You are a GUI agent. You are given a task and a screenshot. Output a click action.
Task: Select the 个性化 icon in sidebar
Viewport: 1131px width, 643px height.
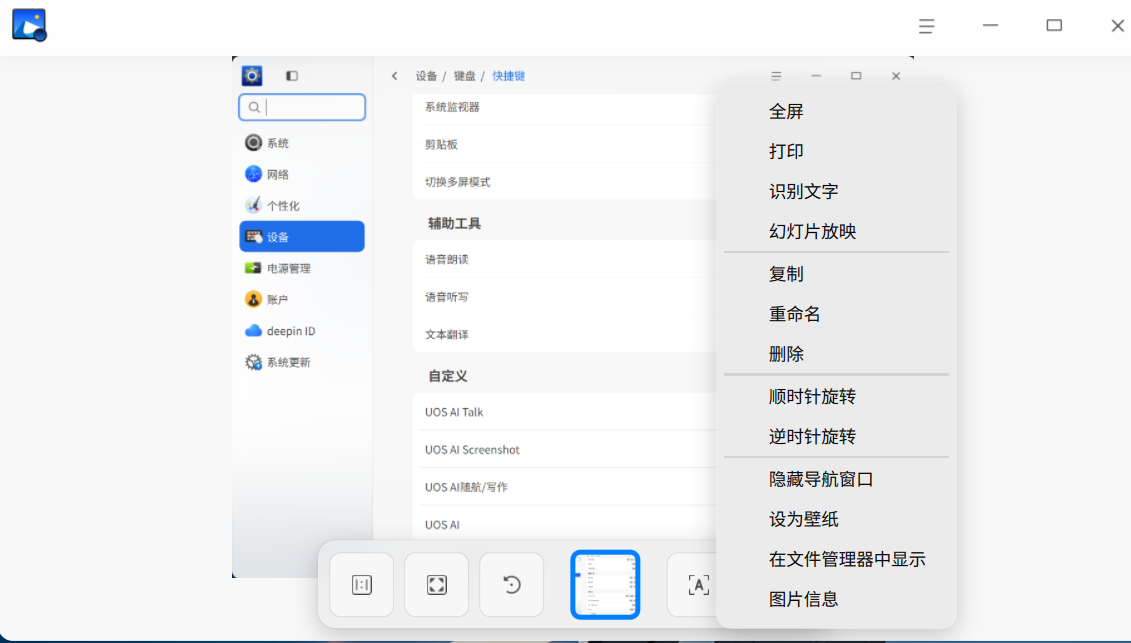[x=253, y=205]
